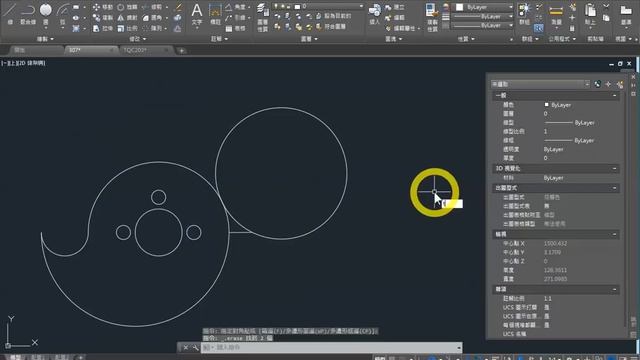This screenshot has height=360, width=640.
Task: Open the layer name dropdown in Layers panel
Action: [318, 7]
